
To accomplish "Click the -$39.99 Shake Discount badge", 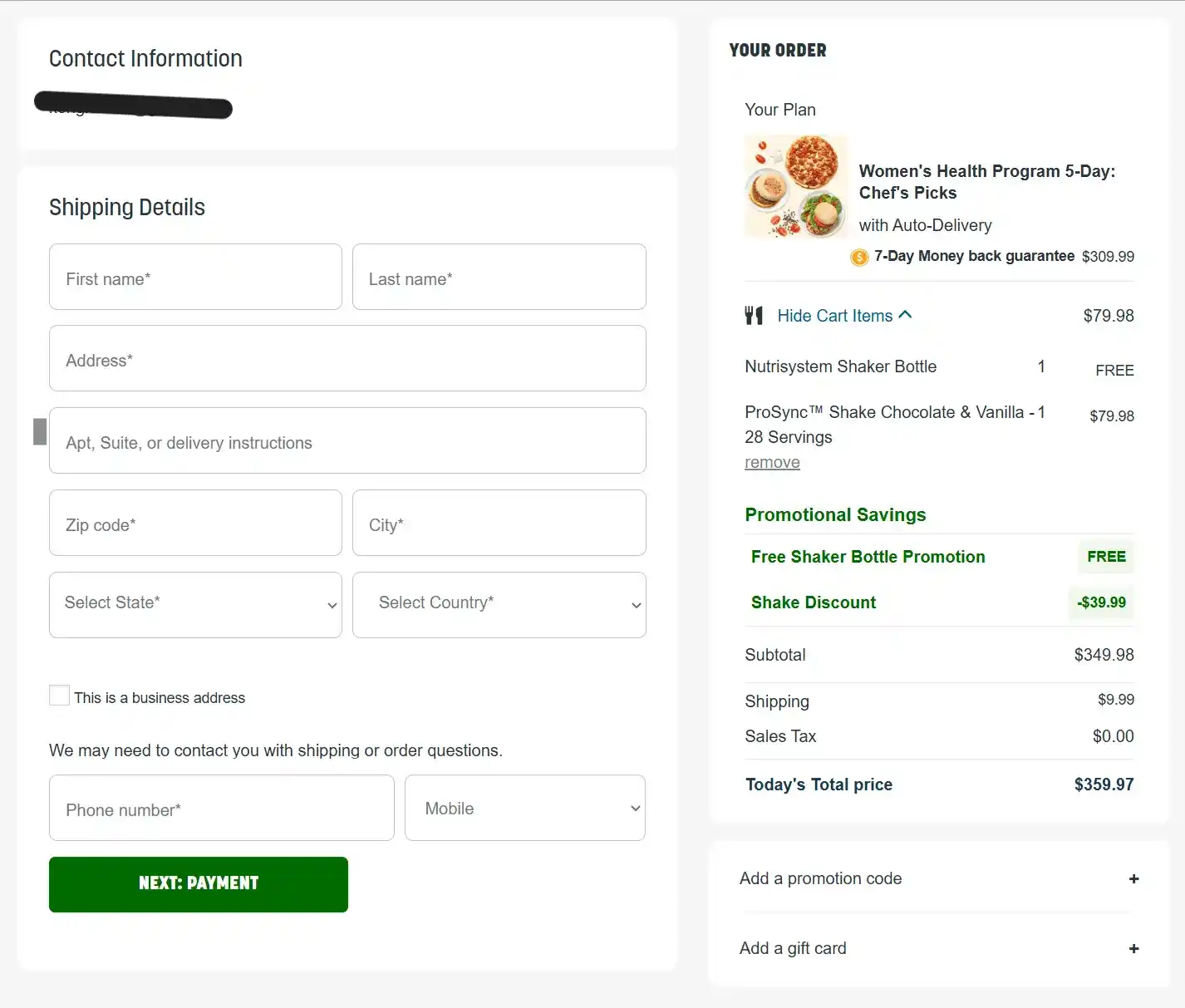I will tap(1100, 602).
